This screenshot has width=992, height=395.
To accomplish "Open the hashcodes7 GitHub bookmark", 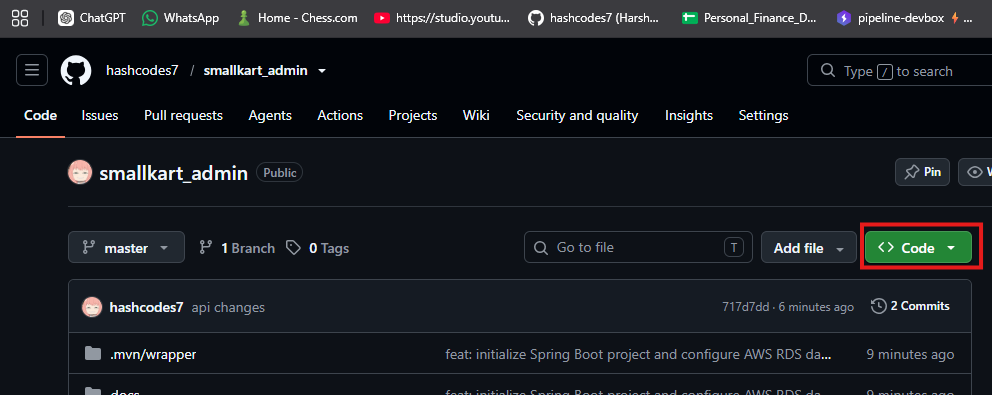I will coord(593,18).
